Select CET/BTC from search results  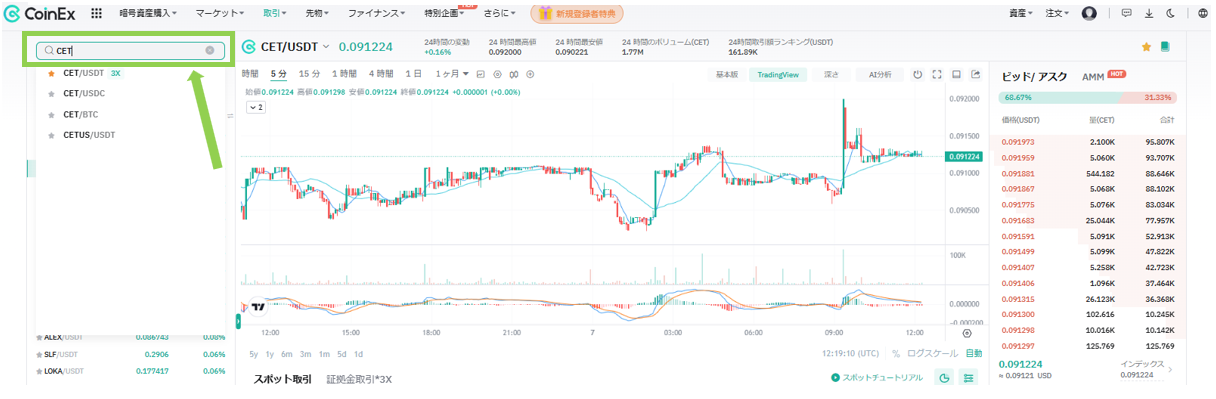tap(80, 114)
